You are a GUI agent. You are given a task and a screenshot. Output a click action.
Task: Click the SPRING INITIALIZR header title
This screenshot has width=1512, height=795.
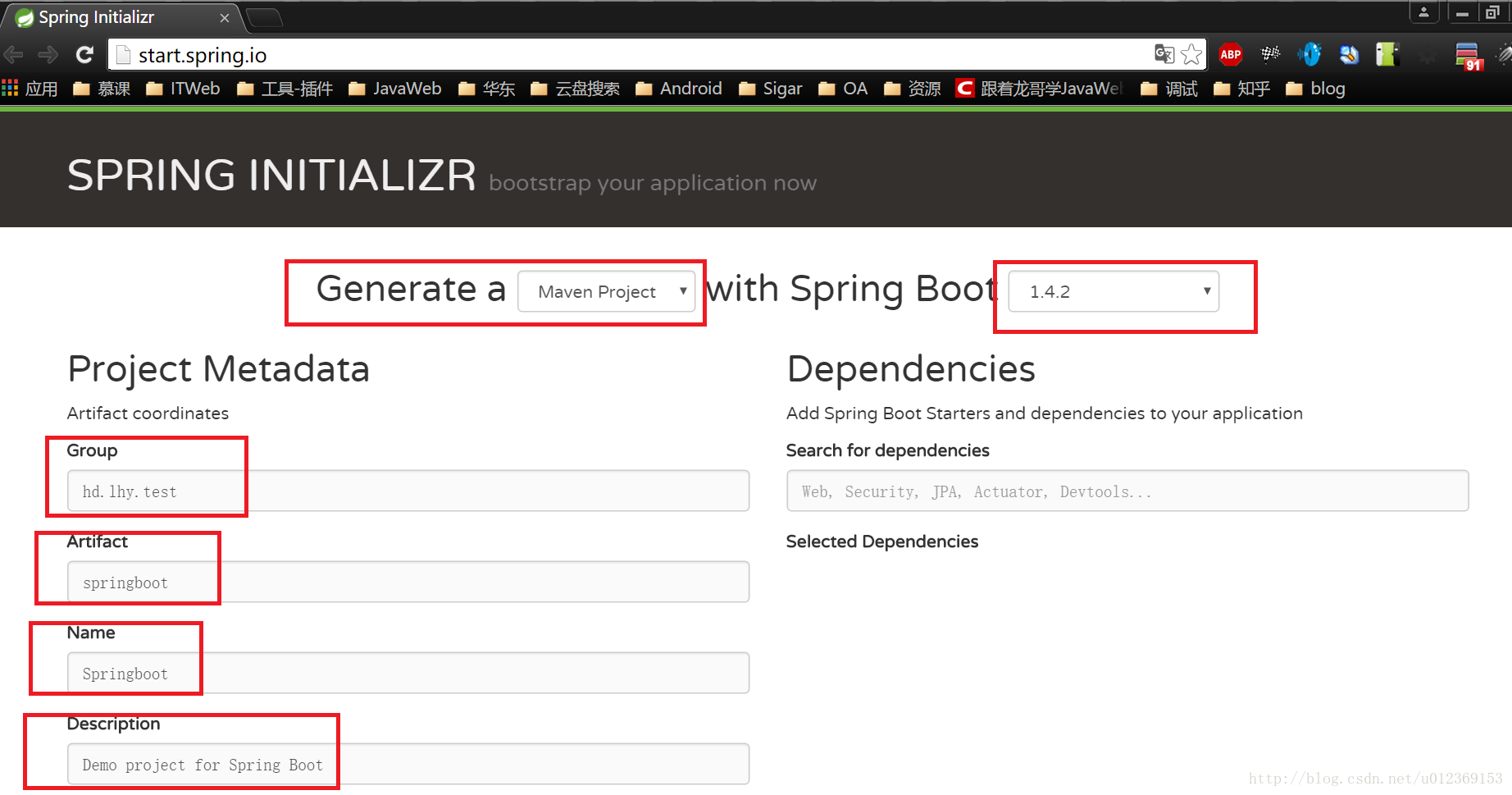[x=271, y=176]
